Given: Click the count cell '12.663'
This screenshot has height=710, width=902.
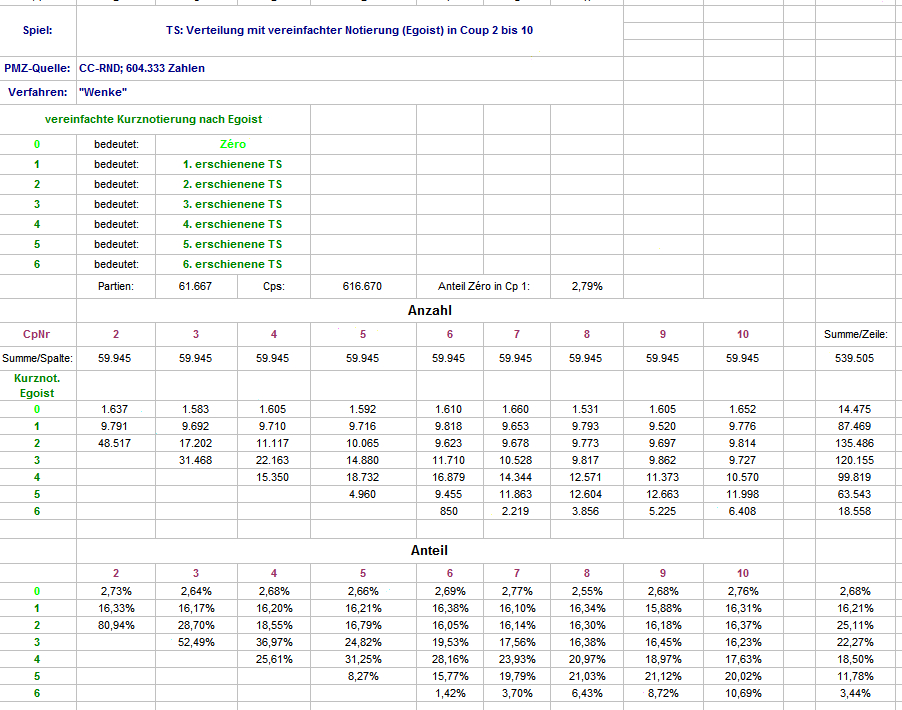Looking at the screenshot, I should tap(662, 494).
